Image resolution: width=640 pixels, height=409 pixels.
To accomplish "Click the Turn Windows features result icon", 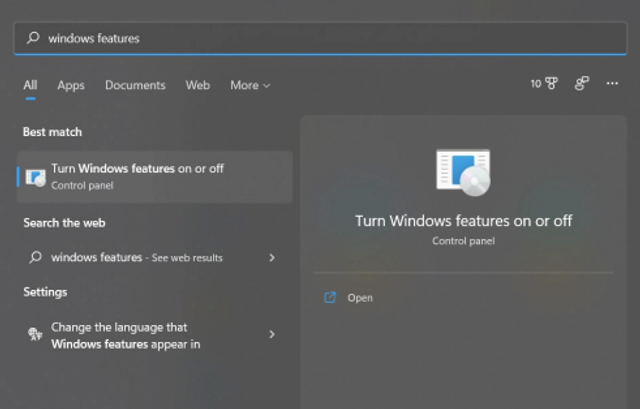I will click(x=36, y=178).
